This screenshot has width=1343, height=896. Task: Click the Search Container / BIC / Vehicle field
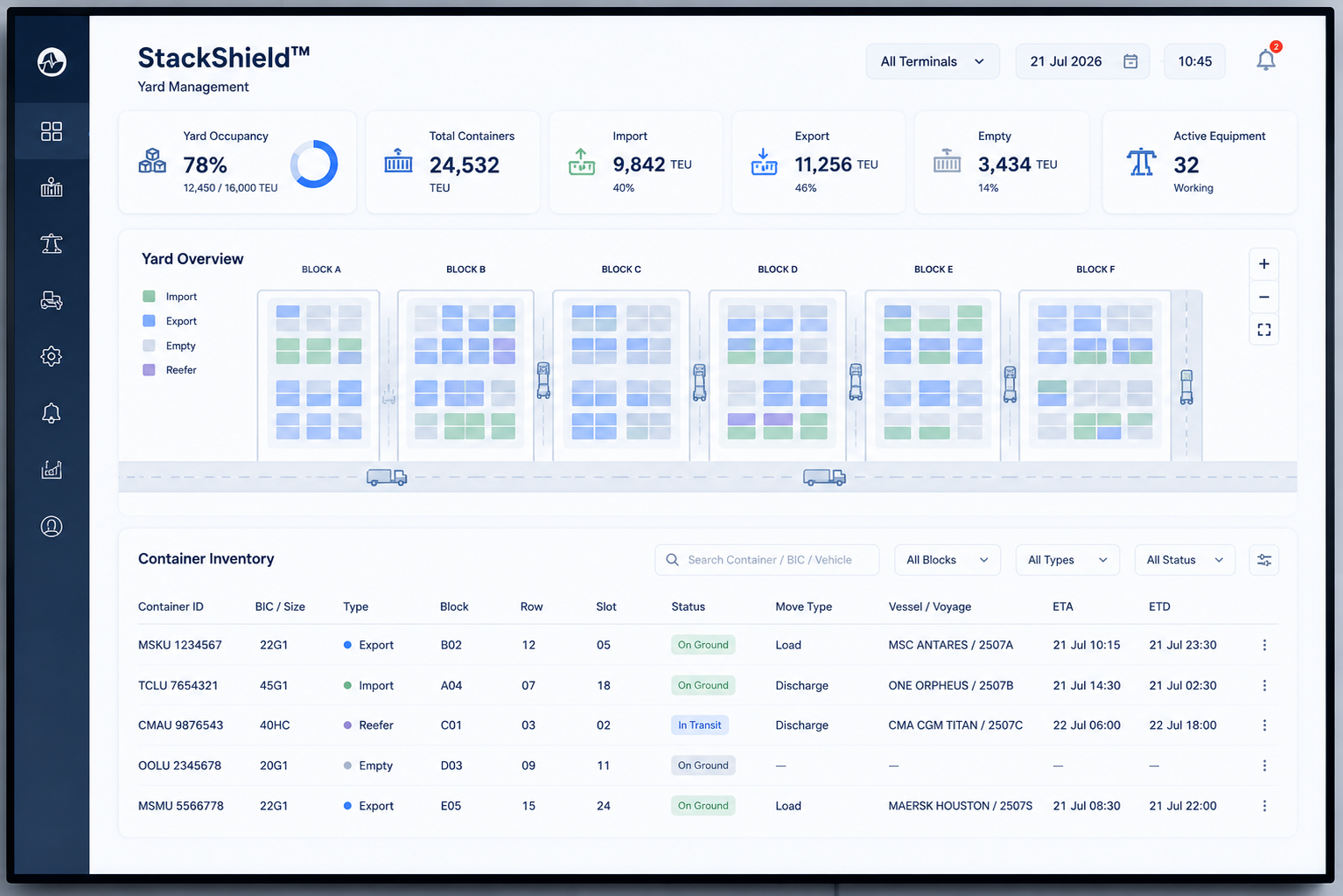tap(766, 560)
